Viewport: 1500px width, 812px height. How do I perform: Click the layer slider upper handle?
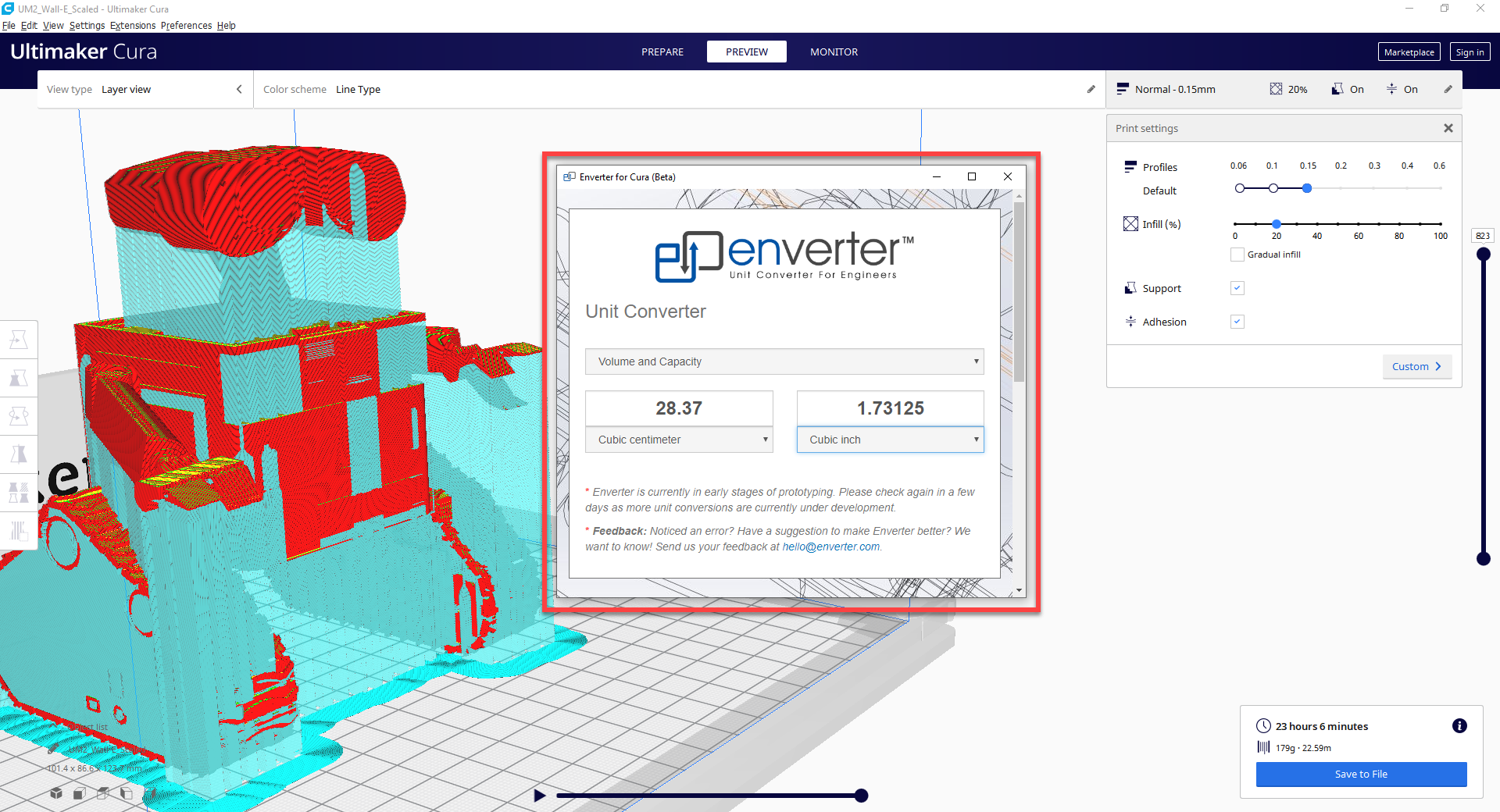(x=1483, y=254)
